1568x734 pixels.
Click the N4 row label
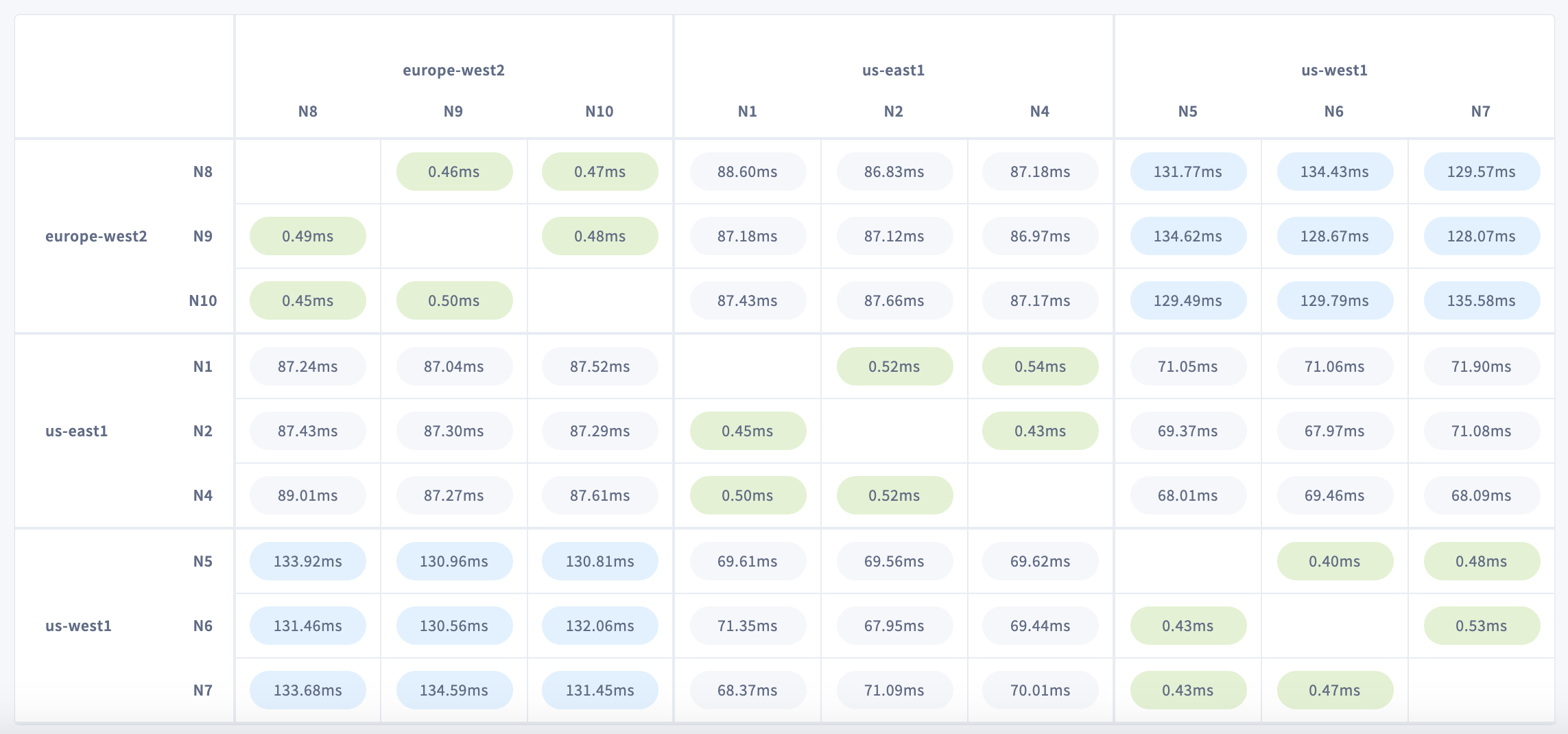(x=202, y=495)
